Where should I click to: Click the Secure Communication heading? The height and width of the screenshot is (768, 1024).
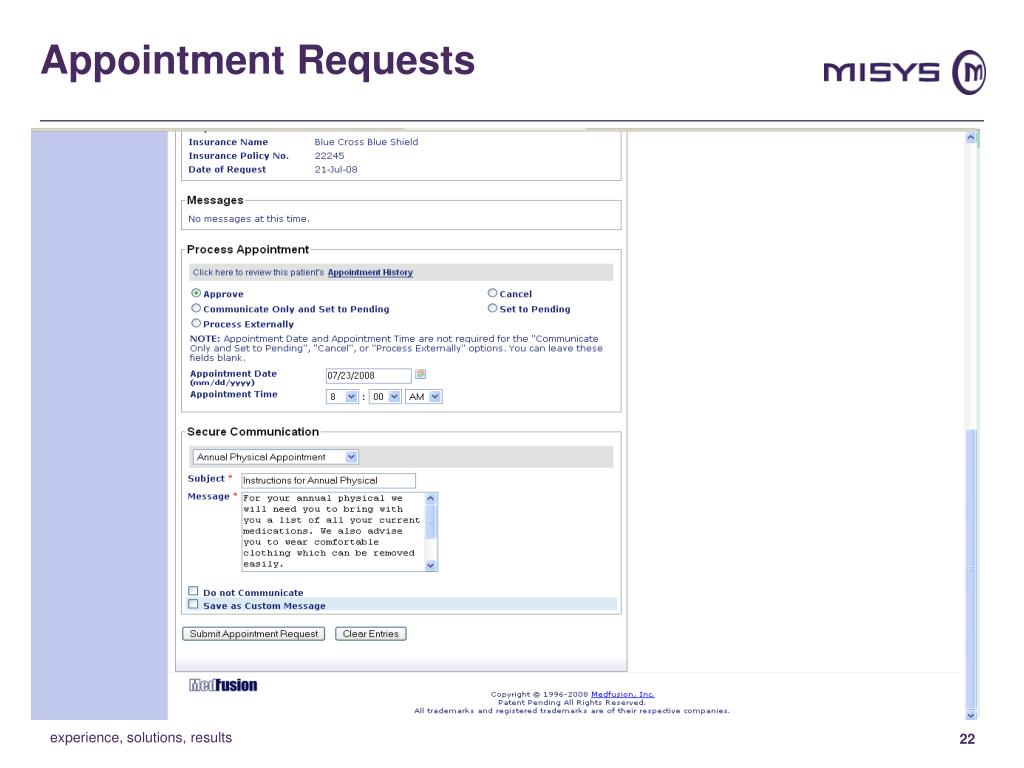tap(253, 432)
